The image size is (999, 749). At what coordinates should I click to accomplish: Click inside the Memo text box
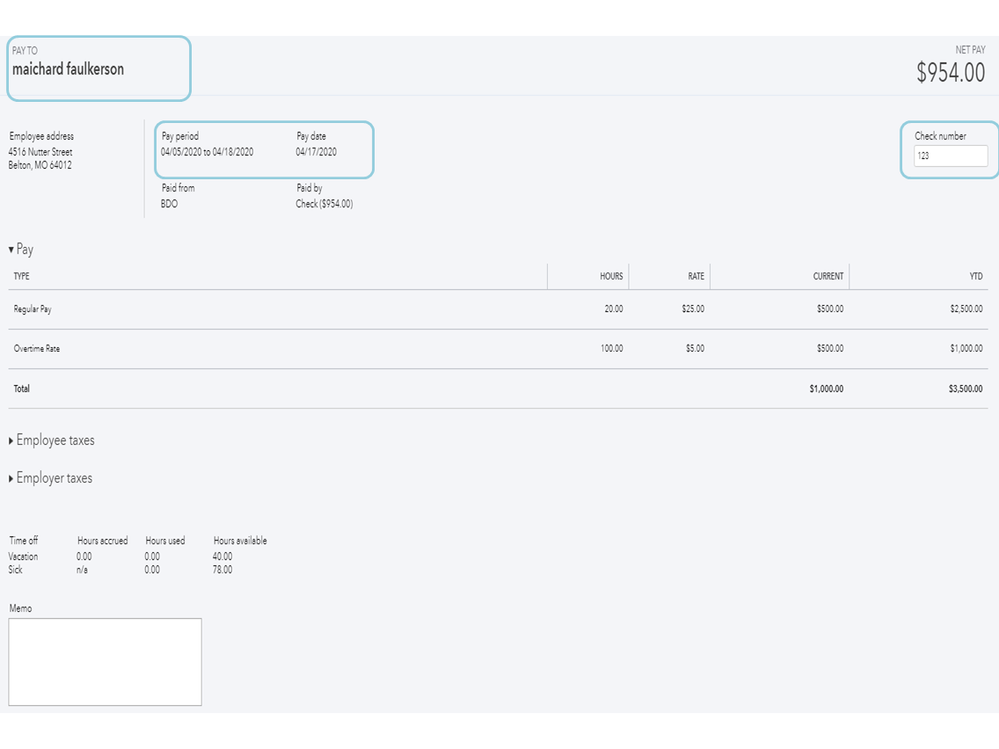click(105, 661)
